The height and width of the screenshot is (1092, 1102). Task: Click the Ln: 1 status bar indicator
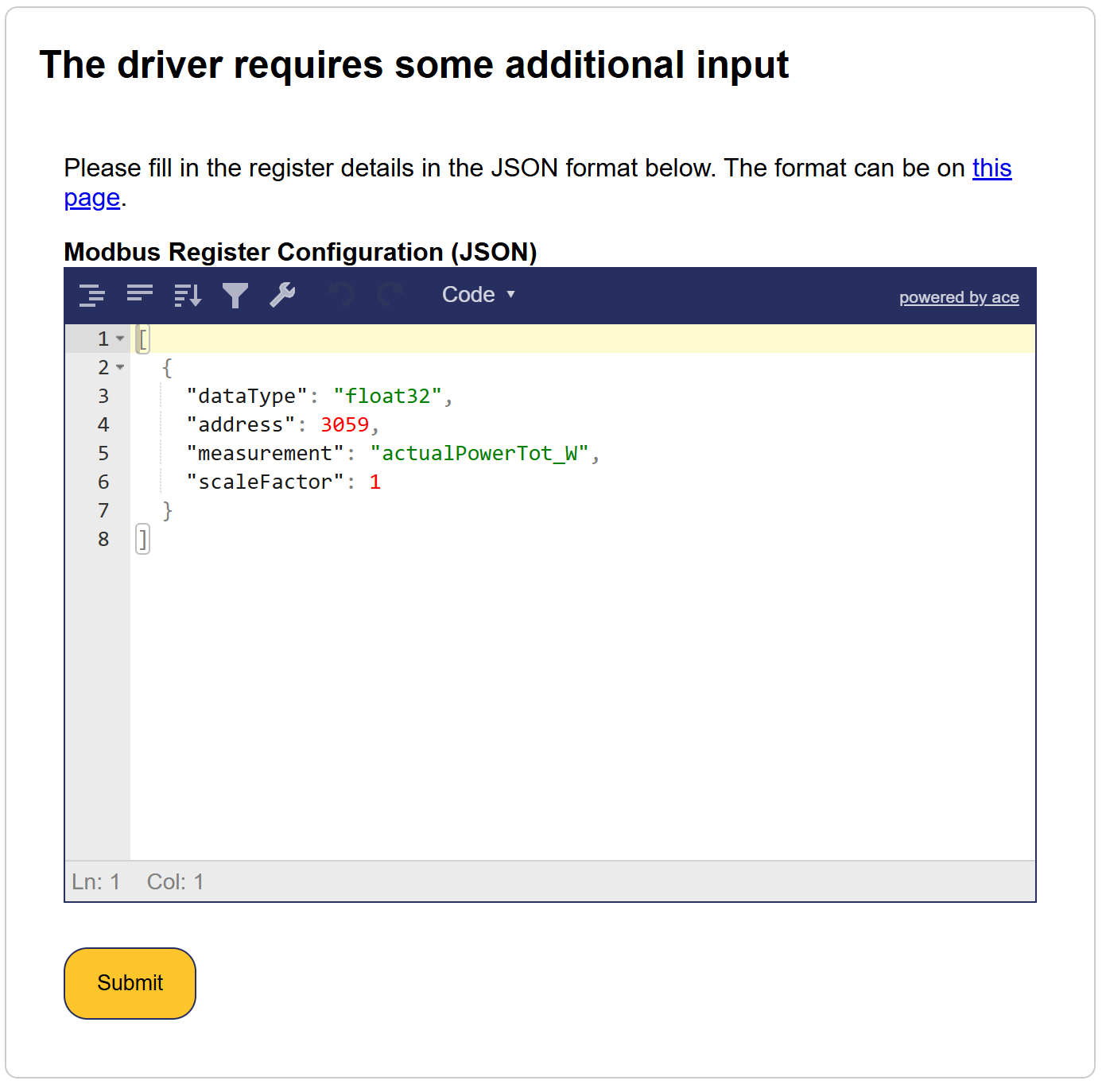96,881
